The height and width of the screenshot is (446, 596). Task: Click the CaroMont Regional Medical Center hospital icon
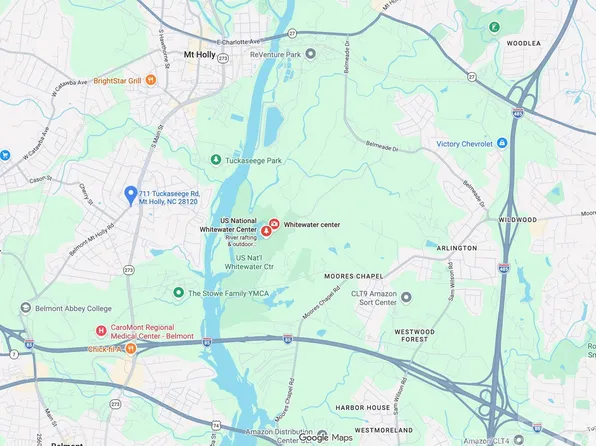tap(101, 331)
